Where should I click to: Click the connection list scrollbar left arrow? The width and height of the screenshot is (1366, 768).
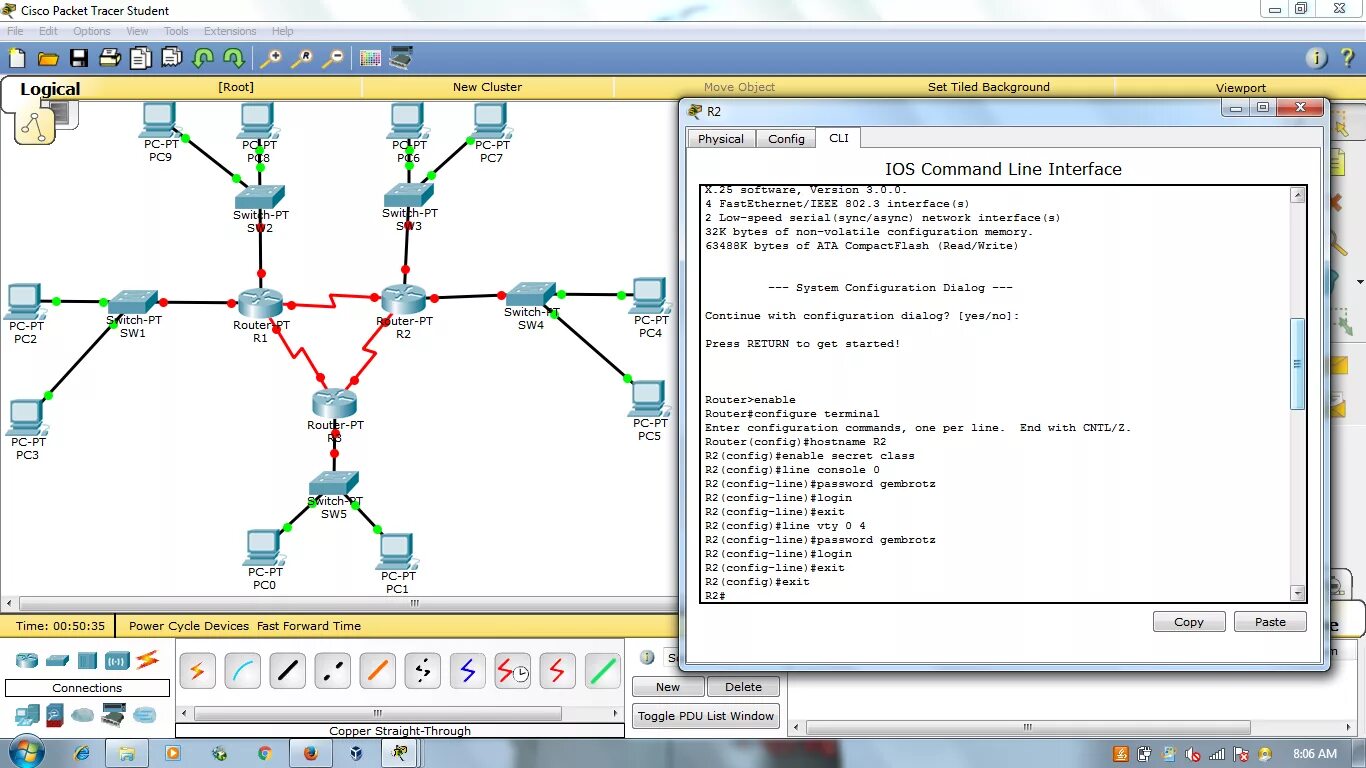[185, 714]
